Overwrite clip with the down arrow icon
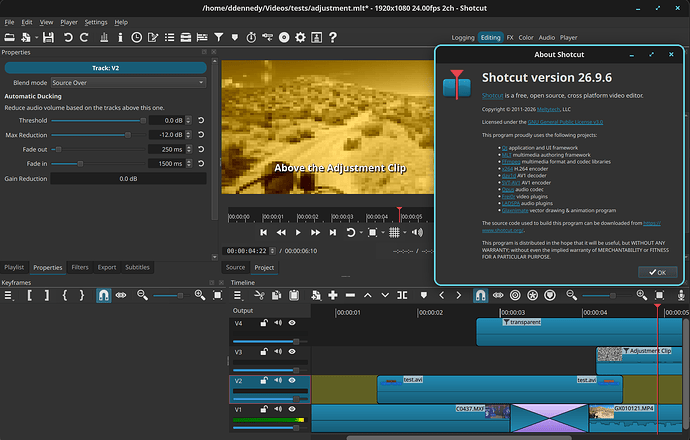Image resolution: width=690 pixels, height=440 pixels. click(x=385, y=295)
